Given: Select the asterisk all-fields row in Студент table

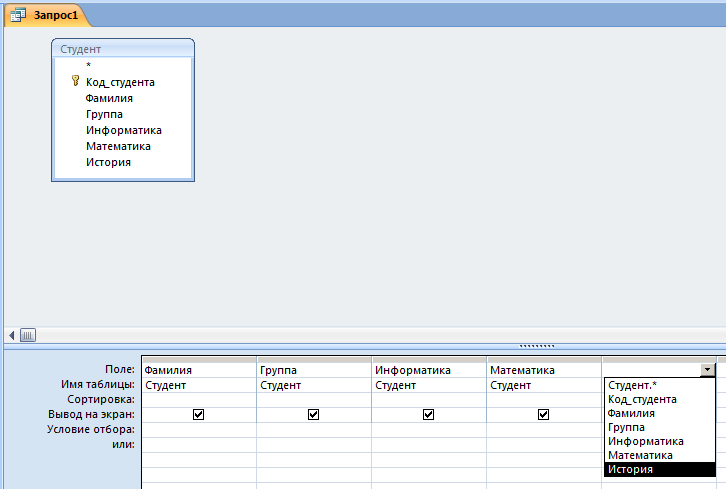Looking at the screenshot, I should click(88, 65).
